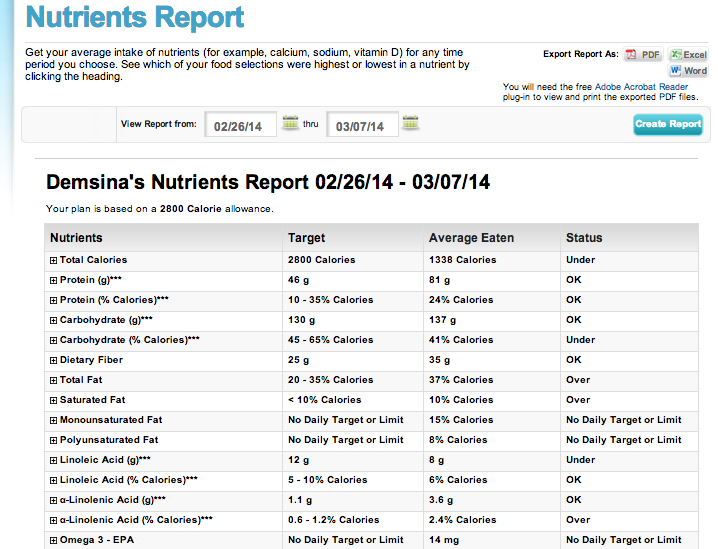Export report as Excel
The height and width of the screenshot is (549, 718).
pyautogui.click(x=688, y=55)
